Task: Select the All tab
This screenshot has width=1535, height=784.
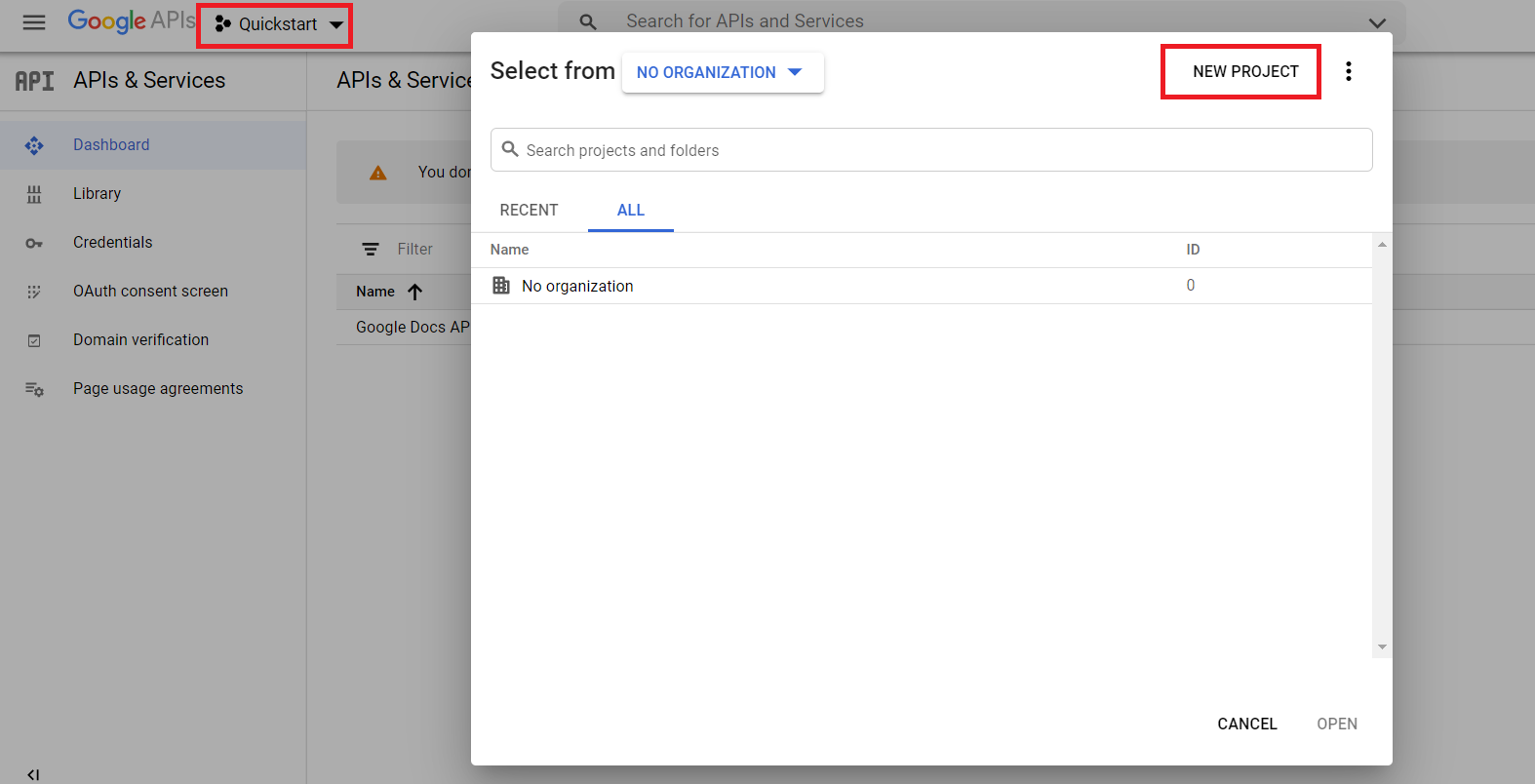Action: (x=630, y=210)
